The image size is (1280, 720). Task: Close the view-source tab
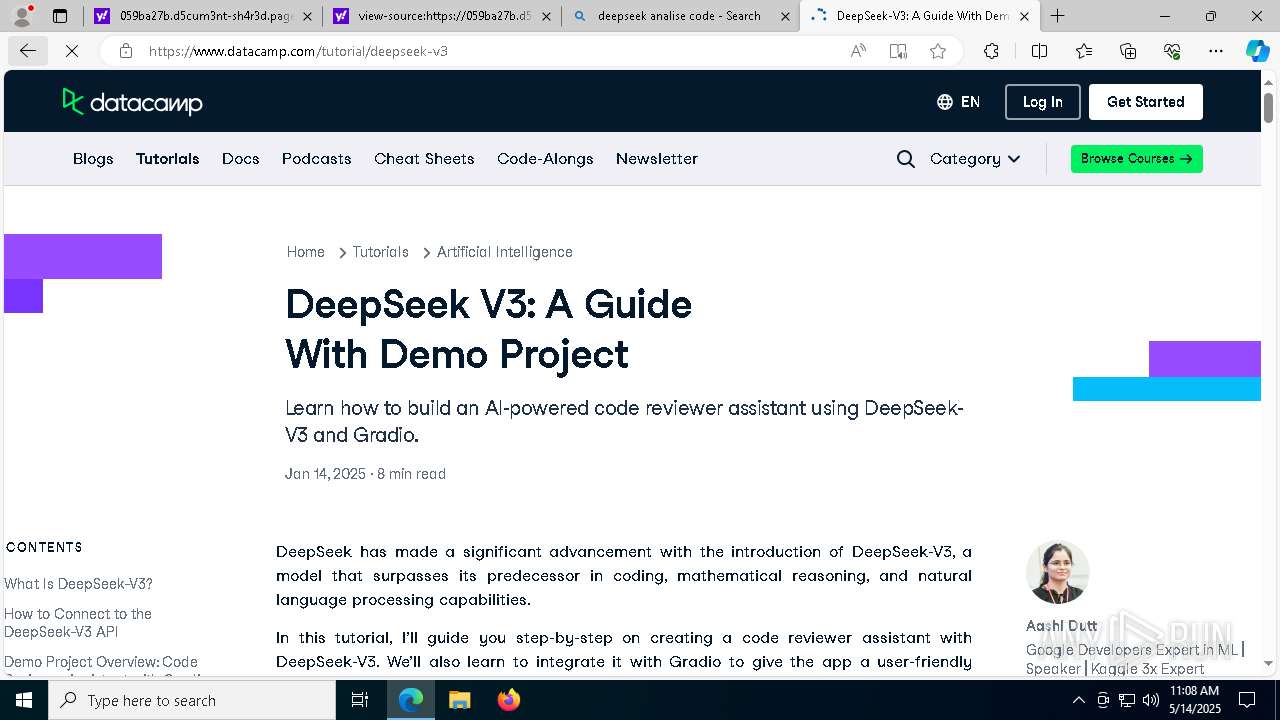coord(545,16)
